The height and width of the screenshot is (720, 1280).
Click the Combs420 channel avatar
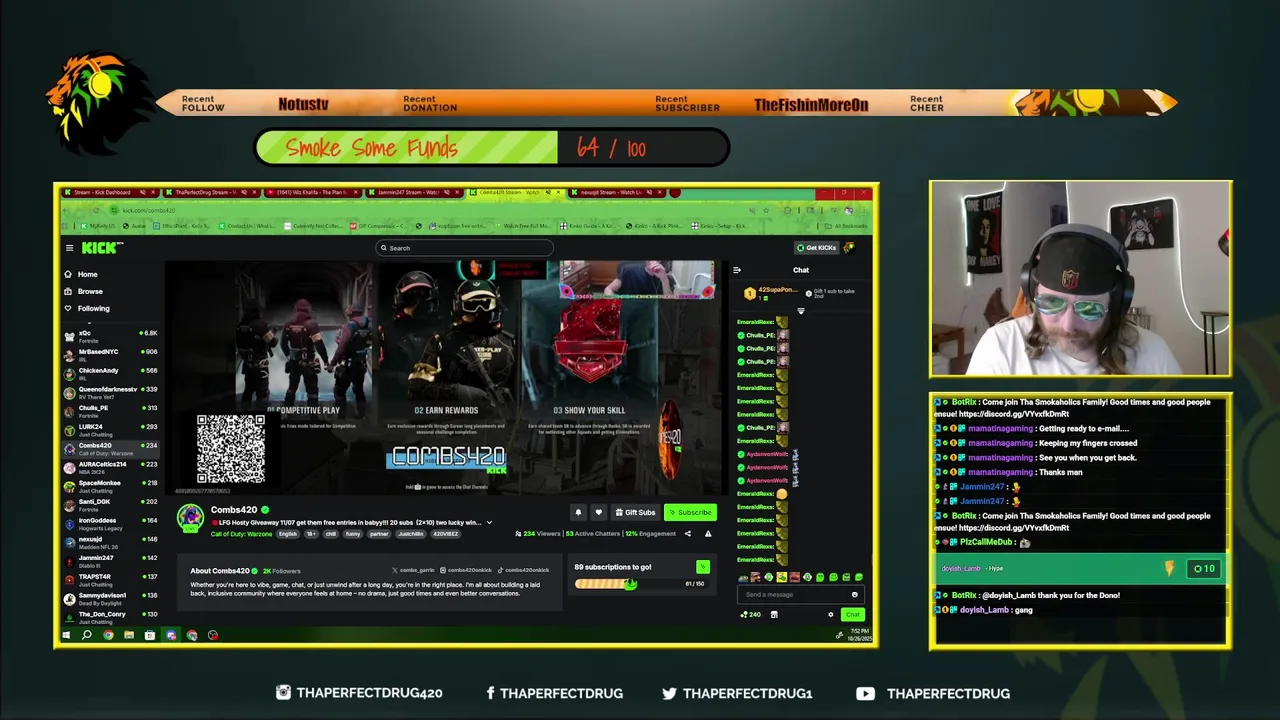pos(190,518)
